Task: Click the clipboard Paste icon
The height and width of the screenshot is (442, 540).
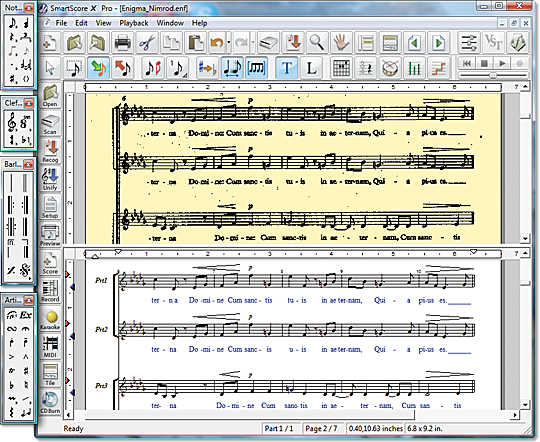Action: point(195,43)
